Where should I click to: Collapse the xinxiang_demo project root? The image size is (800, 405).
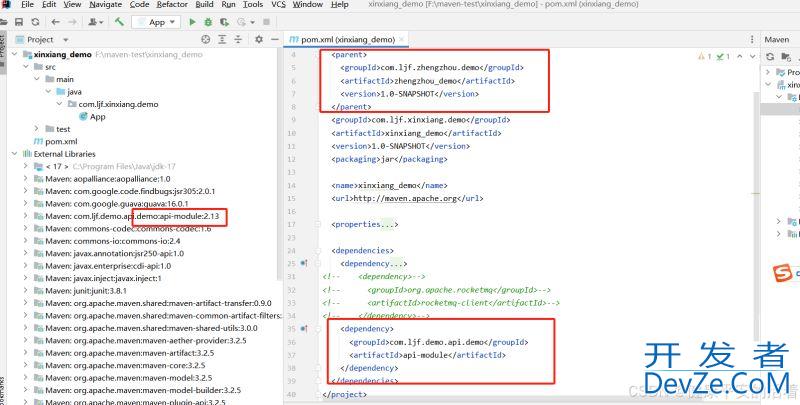15,54
